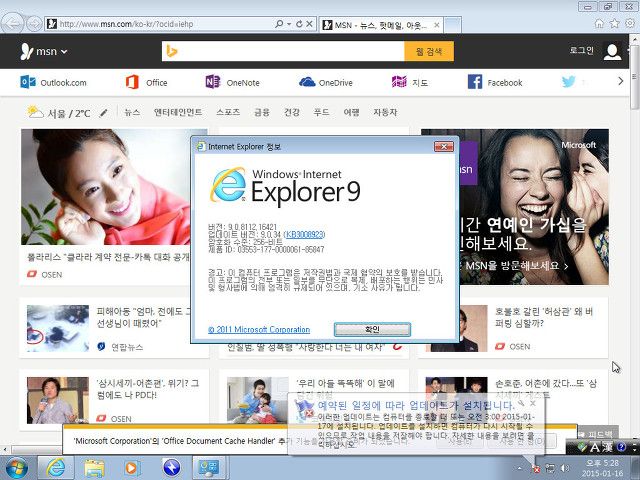Open the OneNote shortcut
The width and height of the screenshot is (640, 480).
232,82
